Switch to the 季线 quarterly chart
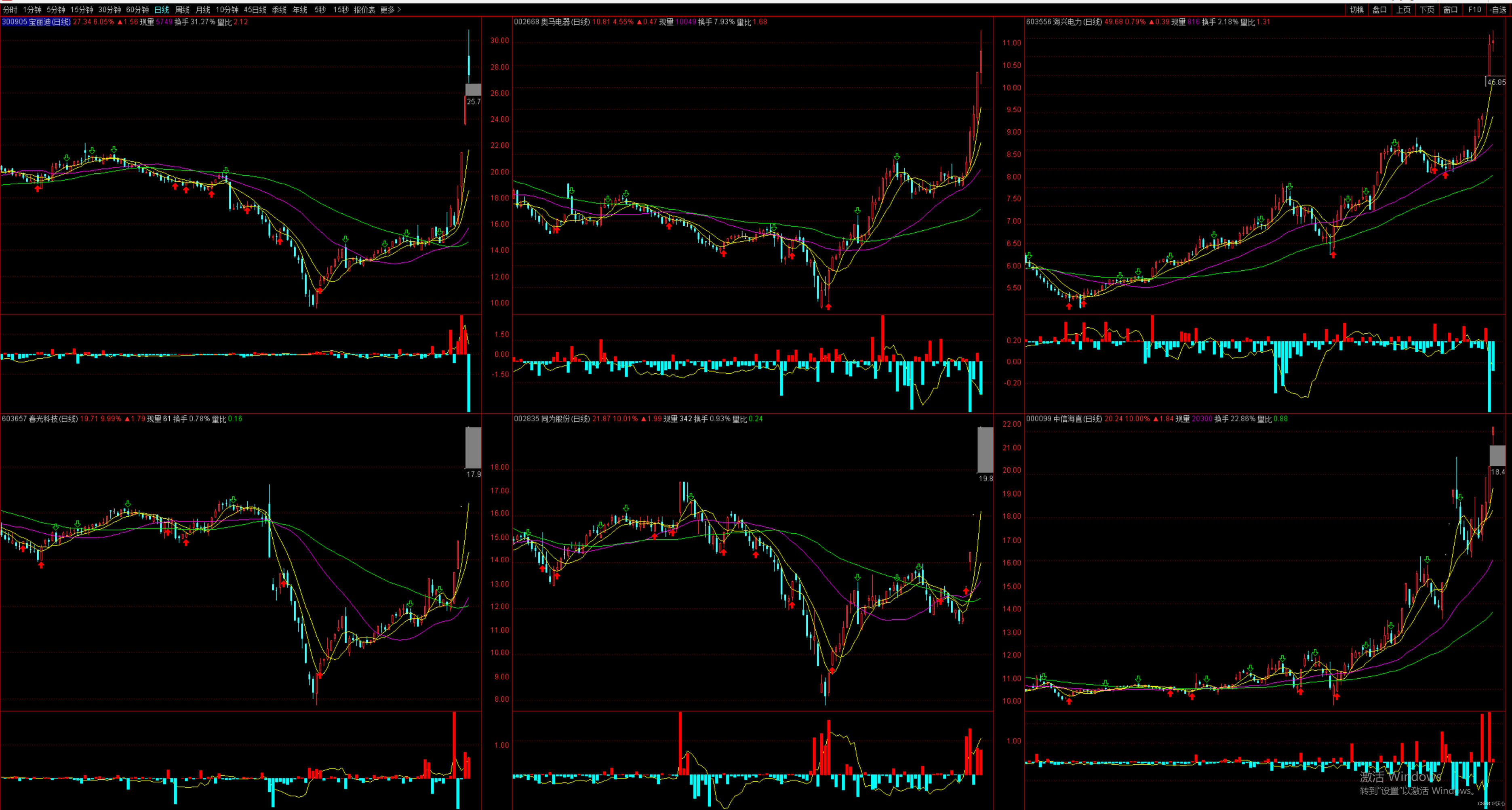 click(x=279, y=10)
